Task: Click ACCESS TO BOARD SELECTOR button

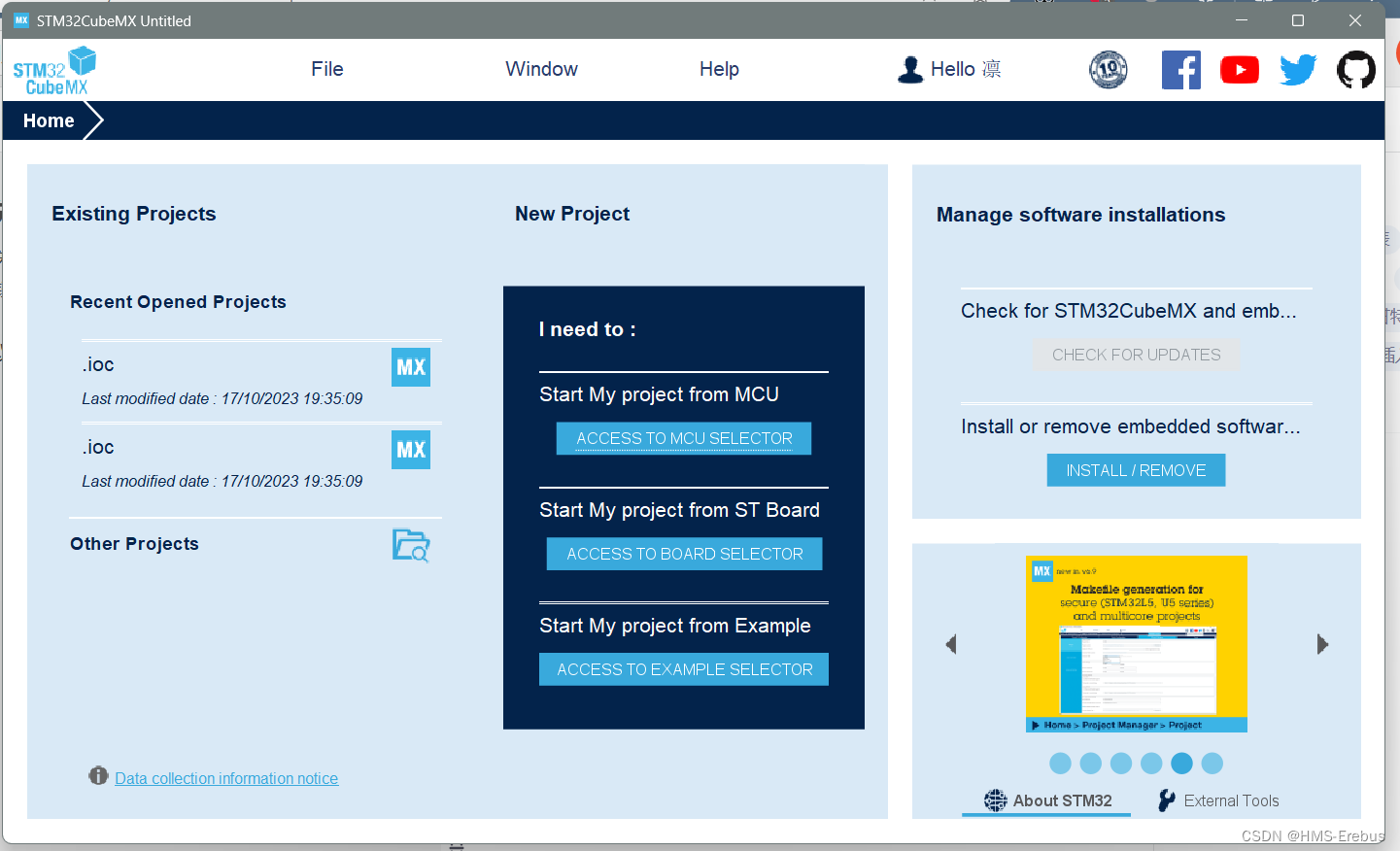Action: pos(685,554)
